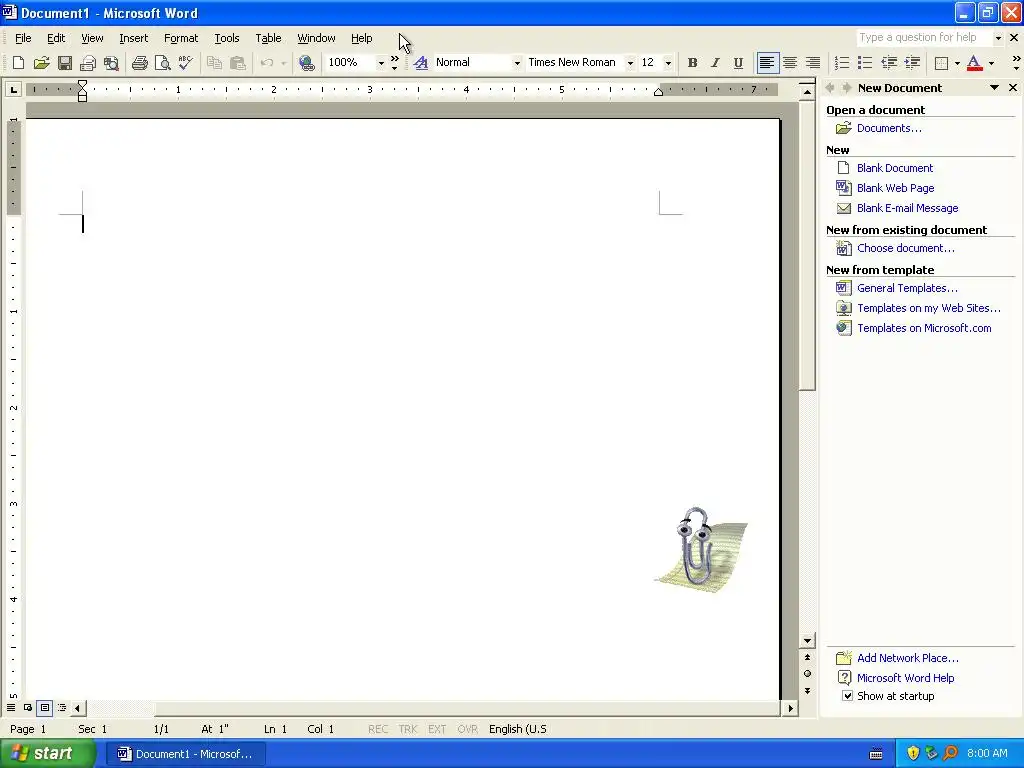
Task: Open the Microsoft Word Help link
Action: click(905, 678)
